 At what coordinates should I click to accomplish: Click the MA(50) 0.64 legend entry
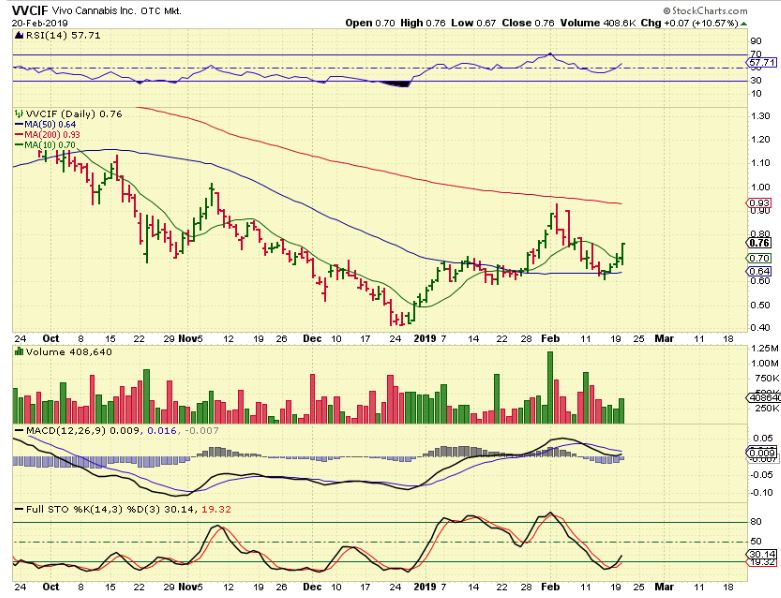pos(50,124)
